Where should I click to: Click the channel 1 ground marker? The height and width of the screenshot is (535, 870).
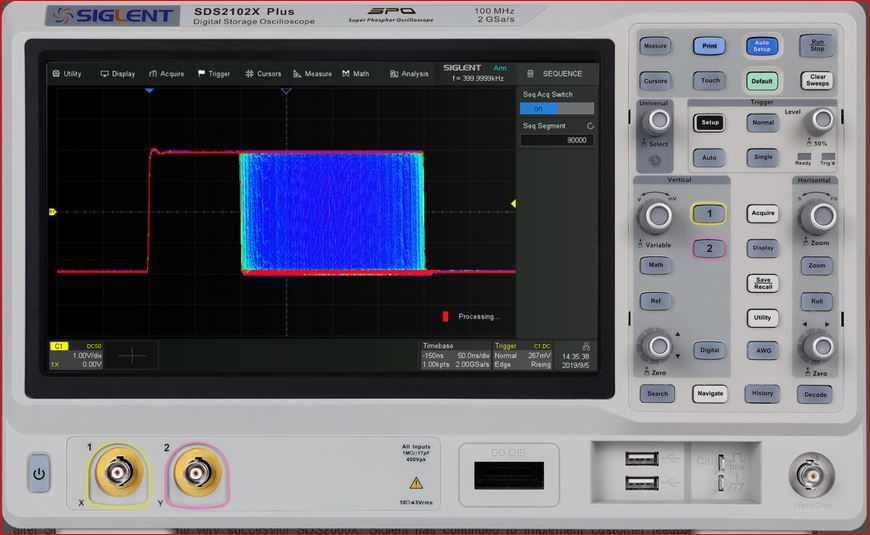click(52, 211)
